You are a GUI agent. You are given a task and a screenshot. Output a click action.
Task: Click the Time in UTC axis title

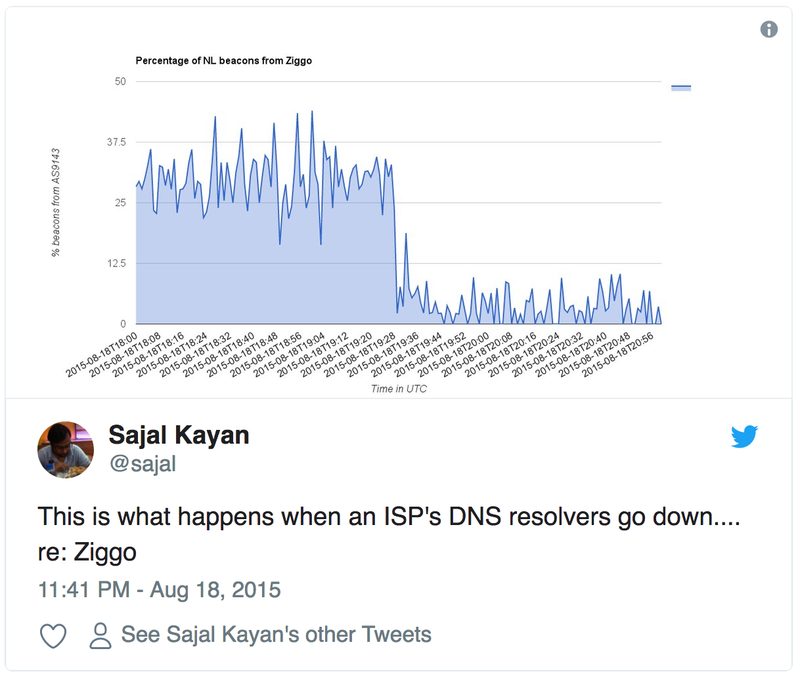[x=398, y=389]
